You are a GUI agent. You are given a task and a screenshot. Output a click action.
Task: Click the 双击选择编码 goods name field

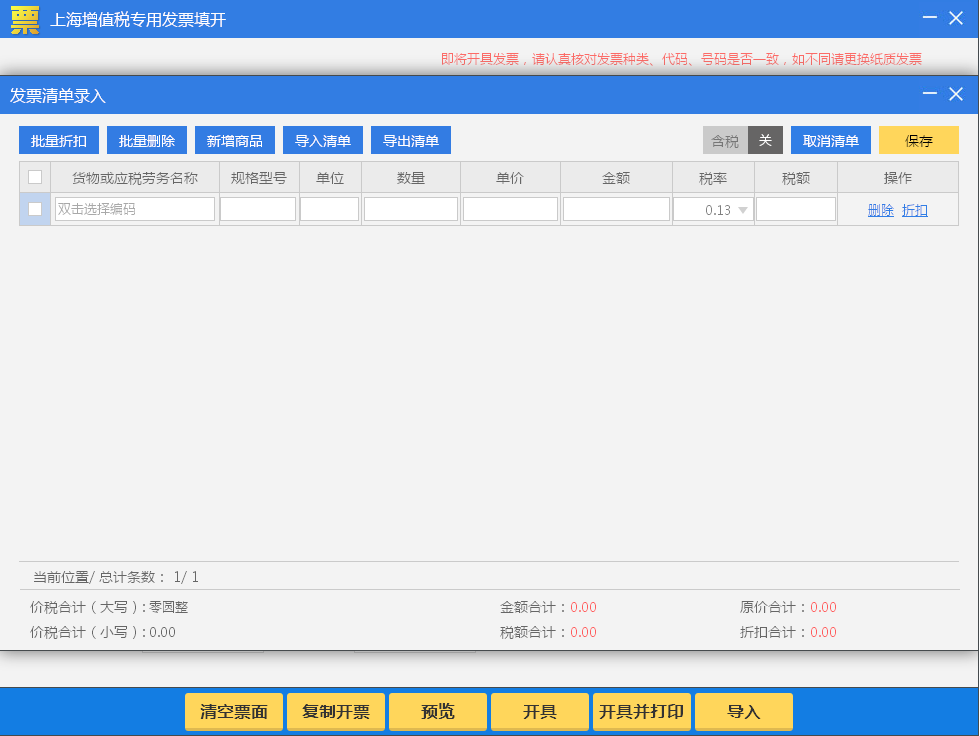click(x=135, y=209)
